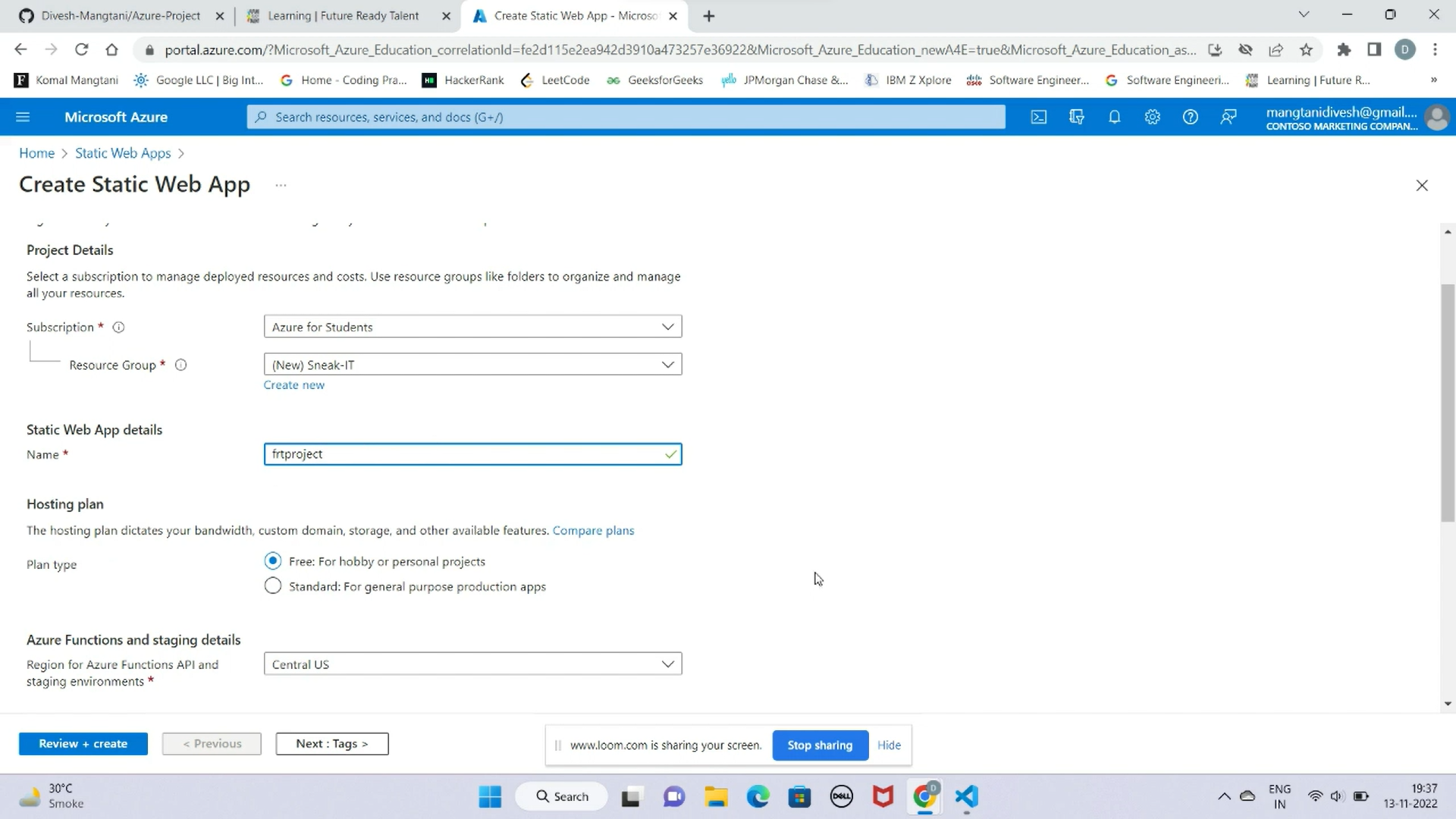Launch Visual Studio Code from the taskbar

tap(965, 796)
